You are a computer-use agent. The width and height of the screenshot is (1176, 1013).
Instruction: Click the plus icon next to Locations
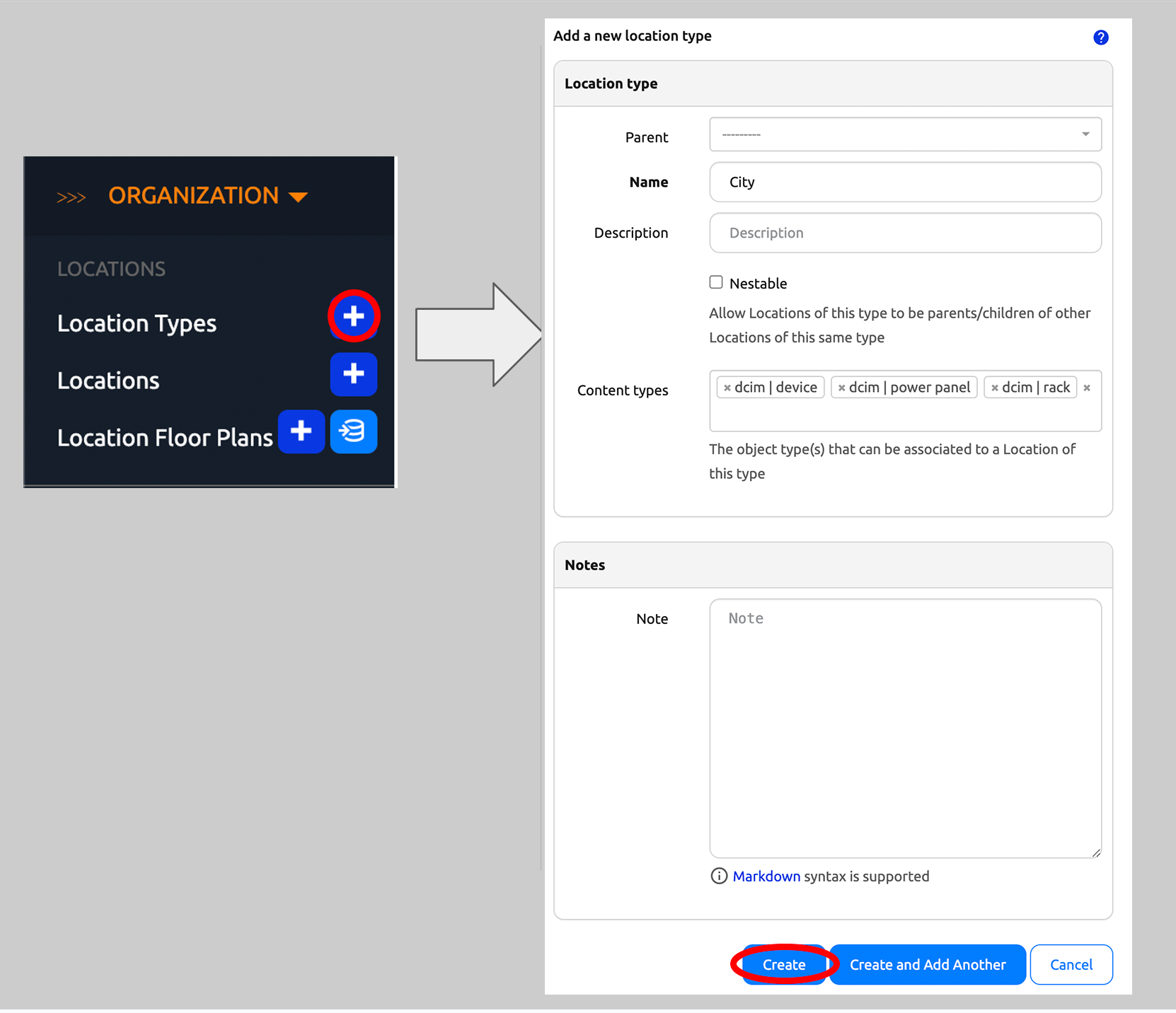click(354, 374)
